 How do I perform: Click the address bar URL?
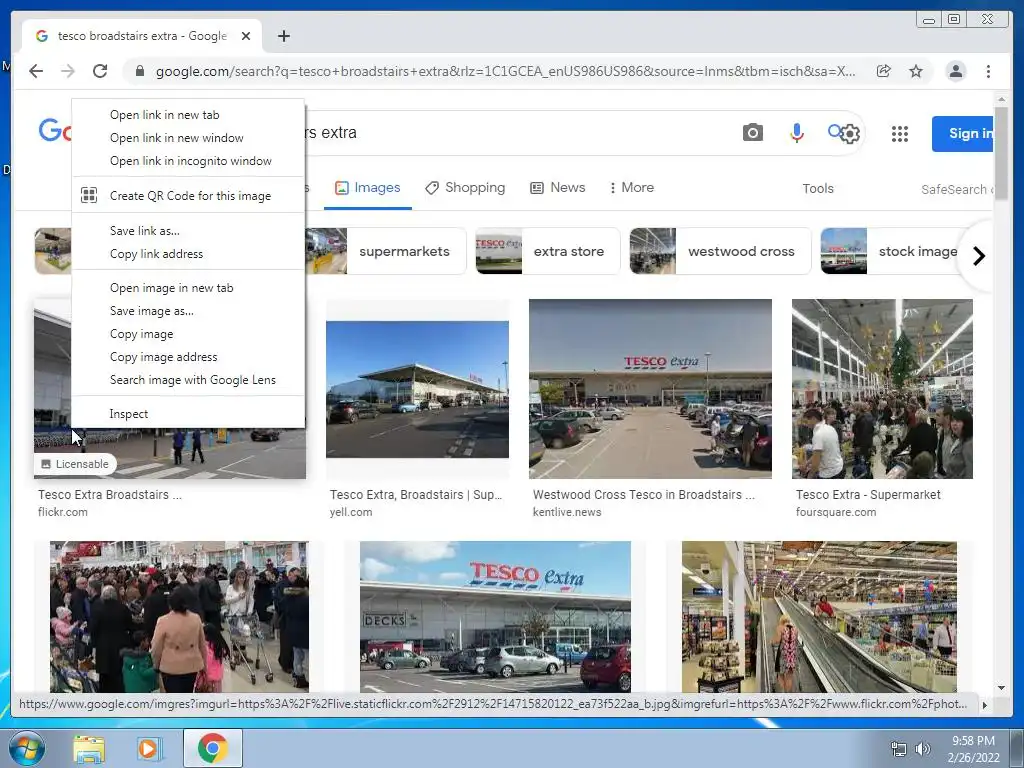coord(505,71)
